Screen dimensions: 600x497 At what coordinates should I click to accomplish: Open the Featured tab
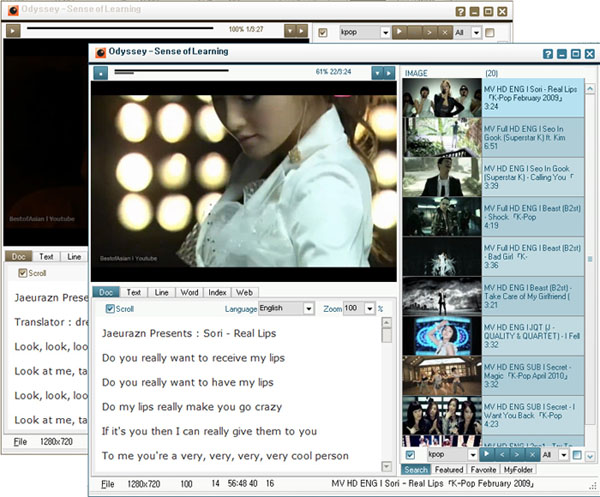click(449, 469)
